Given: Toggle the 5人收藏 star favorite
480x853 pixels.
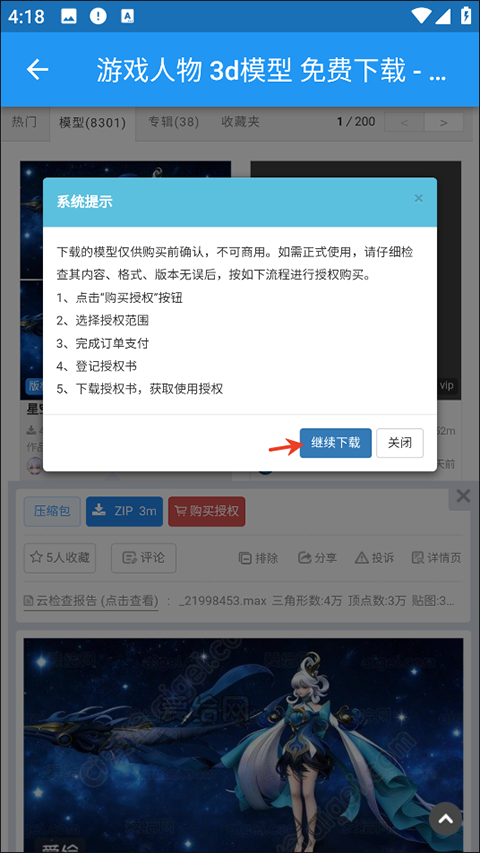Looking at the screenshot, I should click(60, 558).
